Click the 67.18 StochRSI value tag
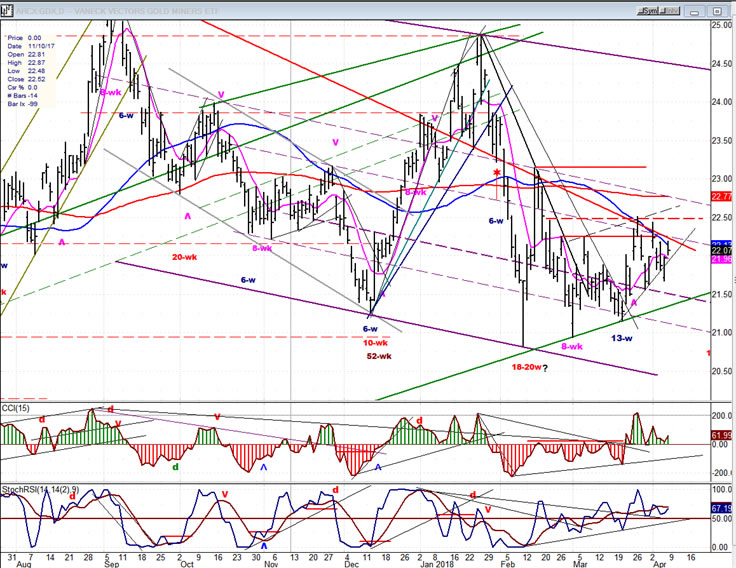The height and width of the screenshot is (568, 736). (721, 509)
